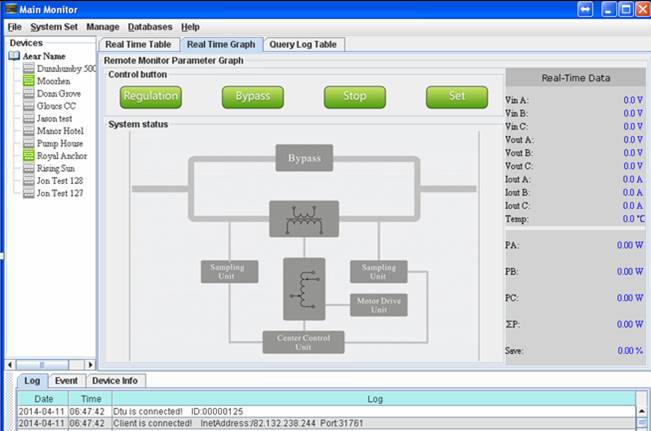Click the Log column header
651x431 pixels.
374,399
